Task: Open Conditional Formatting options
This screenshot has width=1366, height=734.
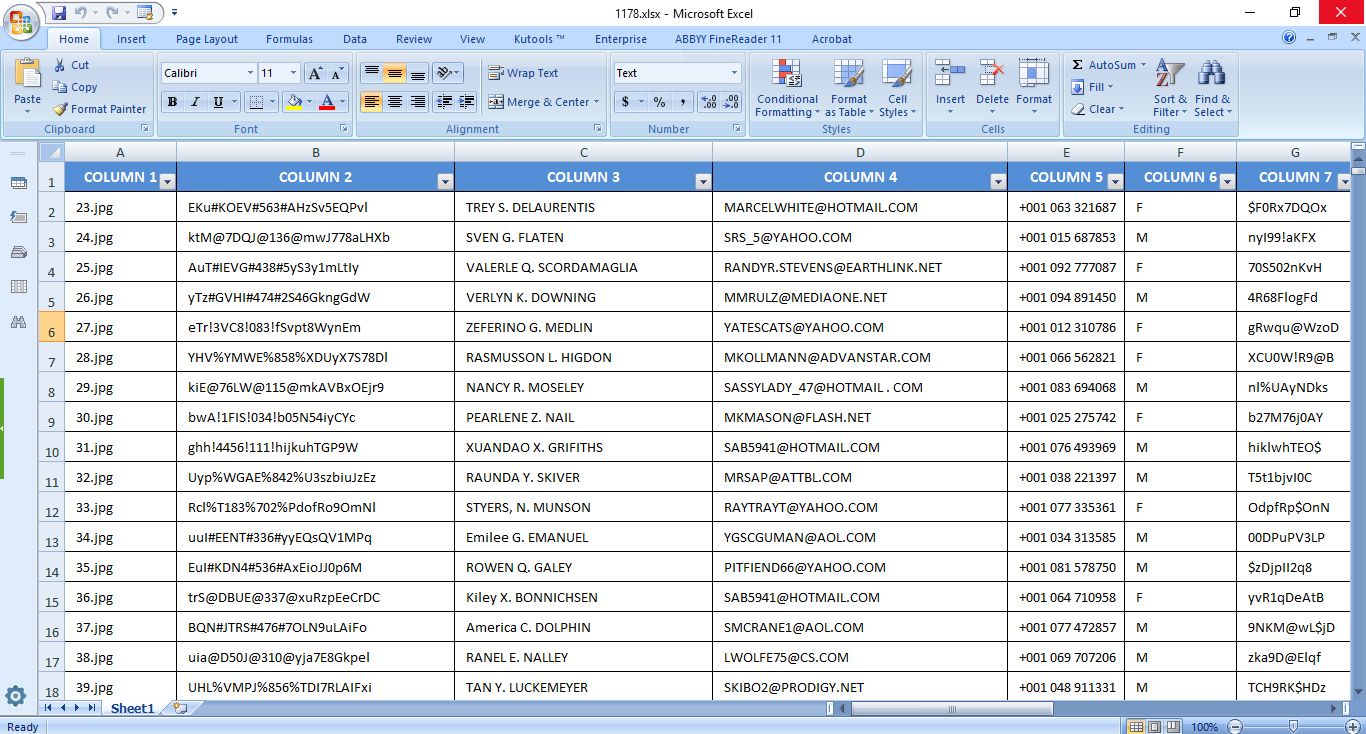Action: 786,89
